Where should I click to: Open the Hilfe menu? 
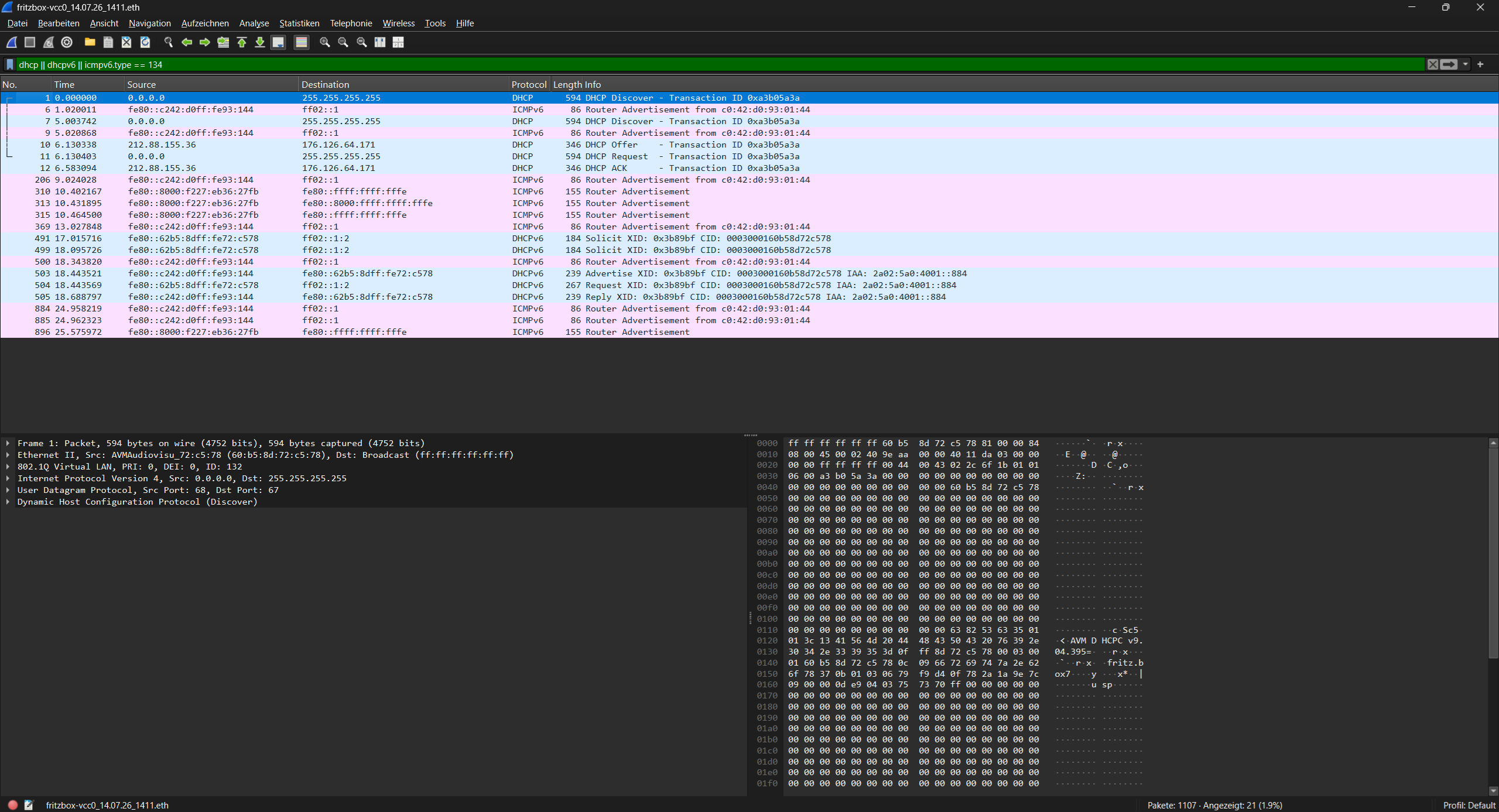[x=465, y=23]
